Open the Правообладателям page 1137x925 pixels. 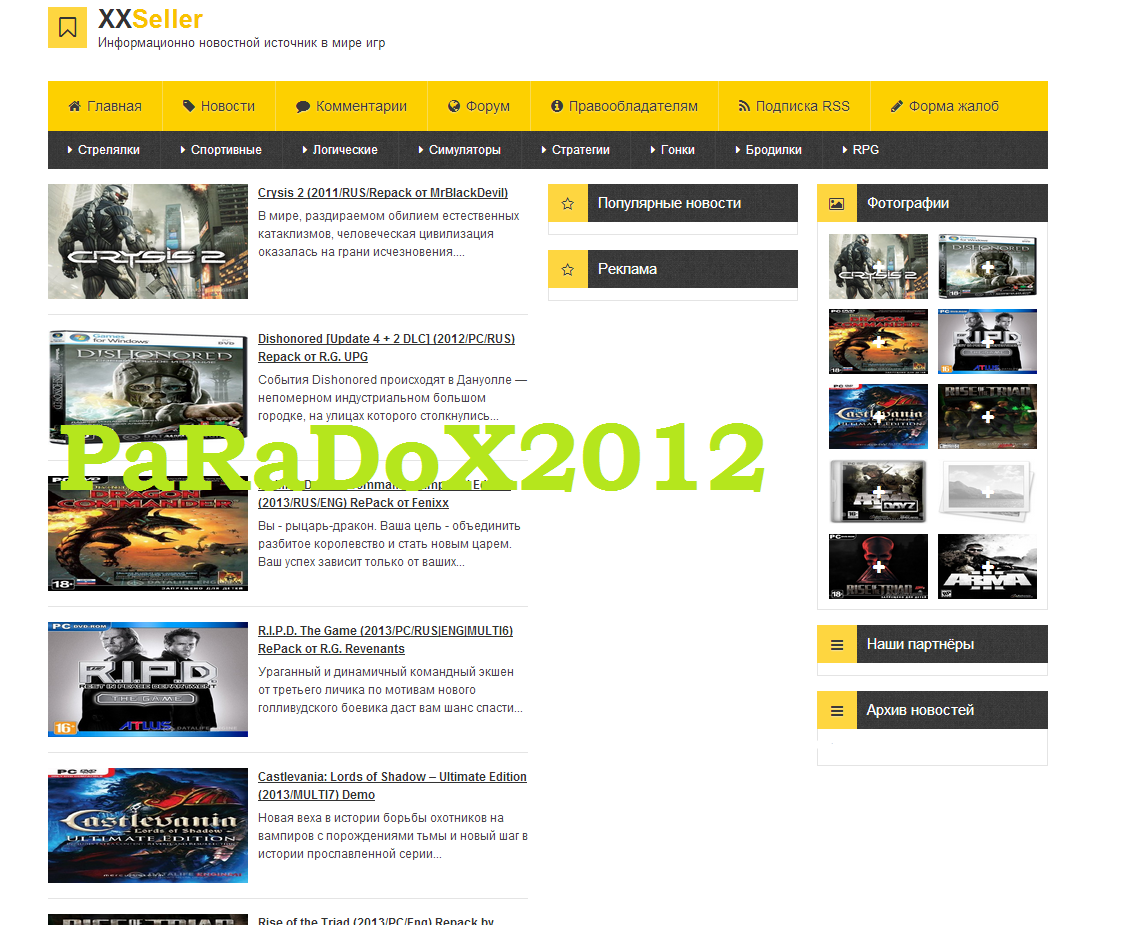[624, 107]
